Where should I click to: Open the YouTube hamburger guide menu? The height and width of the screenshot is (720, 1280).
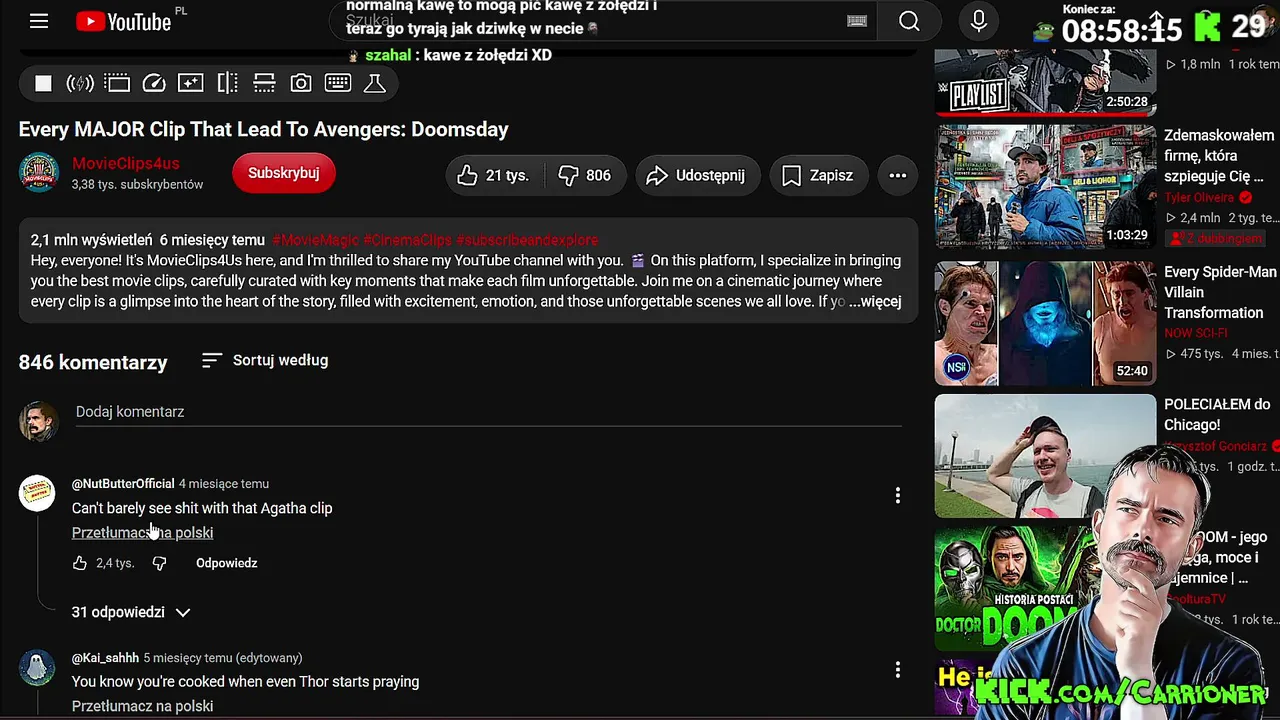(39, 21)
